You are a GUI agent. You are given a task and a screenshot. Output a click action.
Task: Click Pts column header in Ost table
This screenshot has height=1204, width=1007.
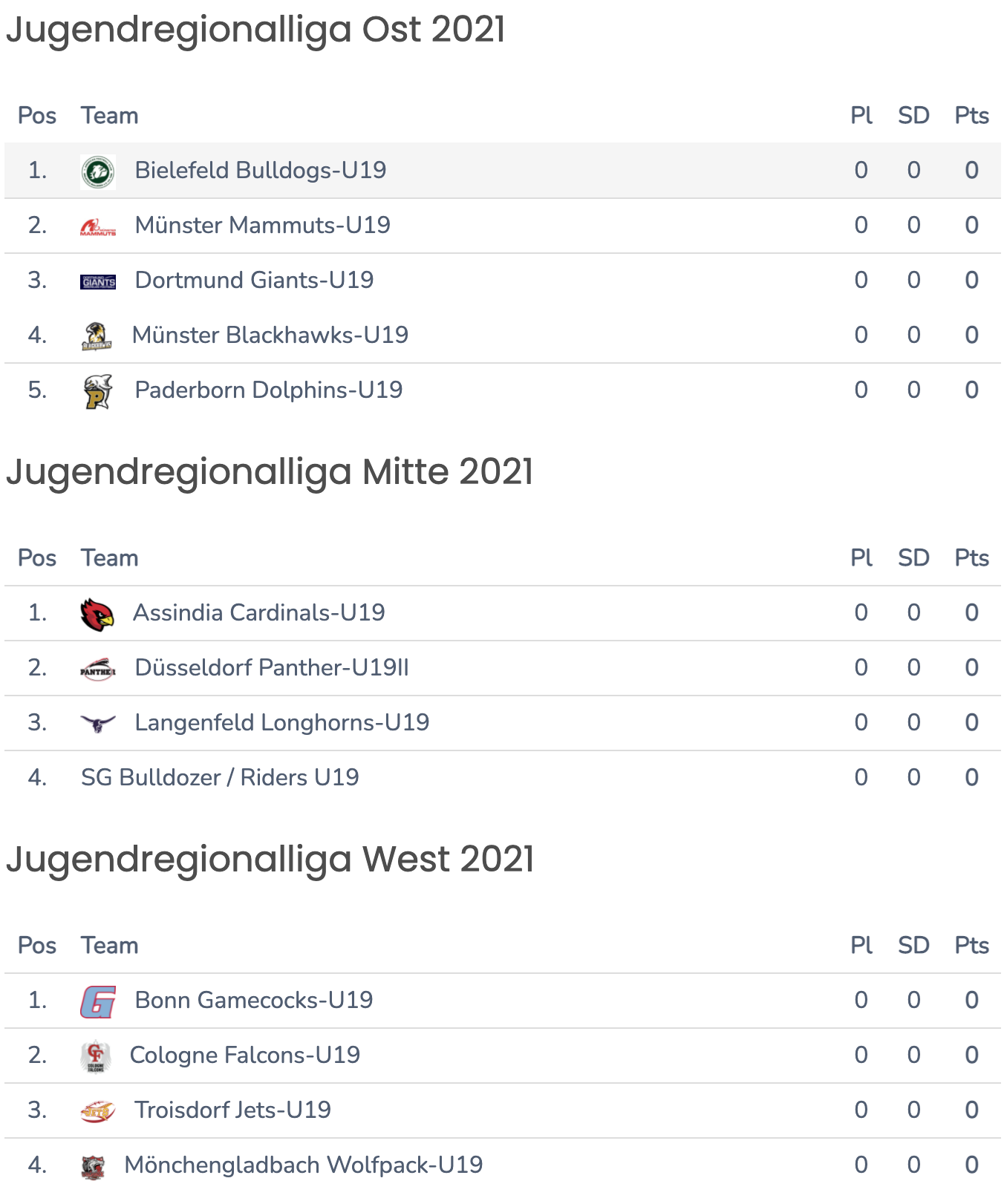coord(971,116)
